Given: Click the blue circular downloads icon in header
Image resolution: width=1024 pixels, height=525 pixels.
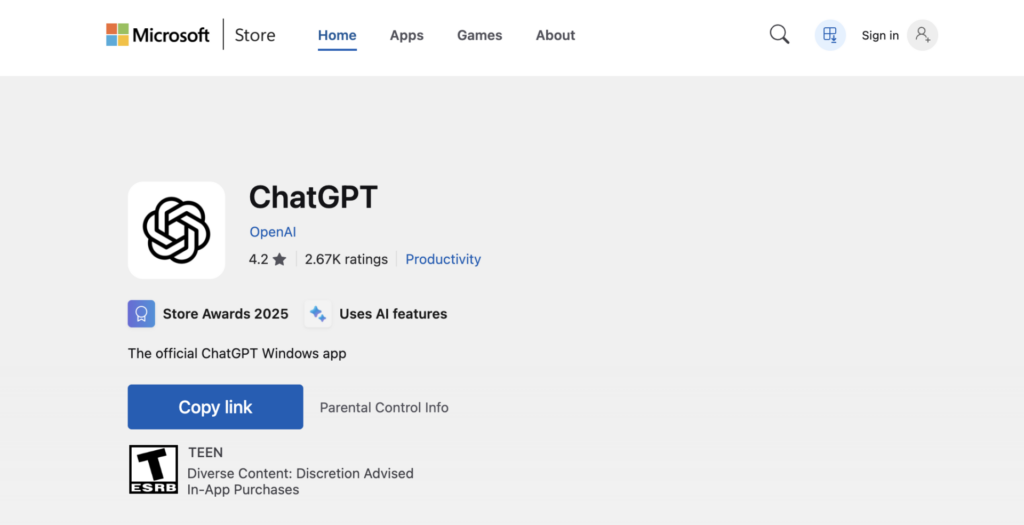Looking at the screenshot, I should tap(829, 35).
